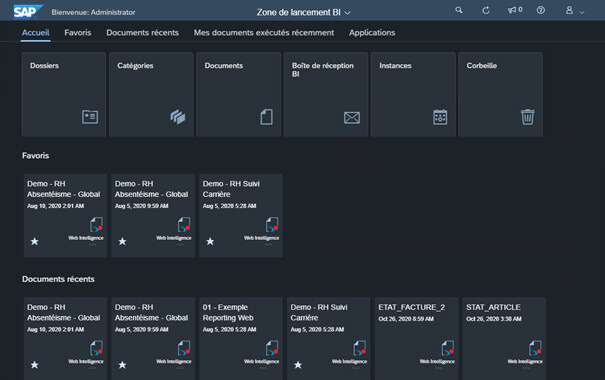The image size is (605, 380).
Task: Select the Mes documents exécutés récemment tab
Action: pos(264,33)
